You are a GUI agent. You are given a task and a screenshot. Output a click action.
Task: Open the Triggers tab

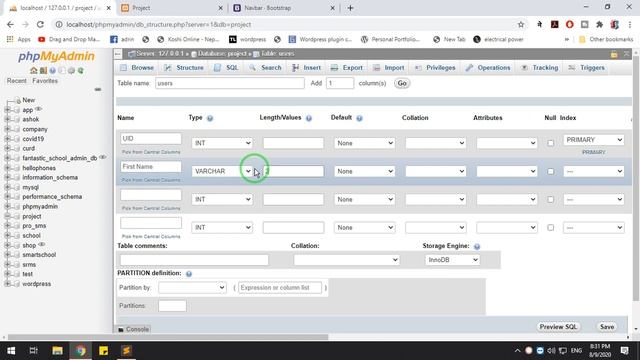pyautogui.click(x=587, y=68)
